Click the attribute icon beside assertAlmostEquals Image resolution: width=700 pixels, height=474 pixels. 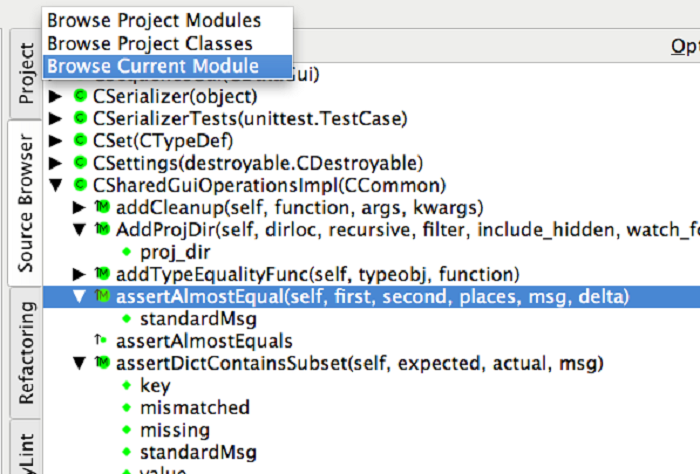[x=101, y=341]
